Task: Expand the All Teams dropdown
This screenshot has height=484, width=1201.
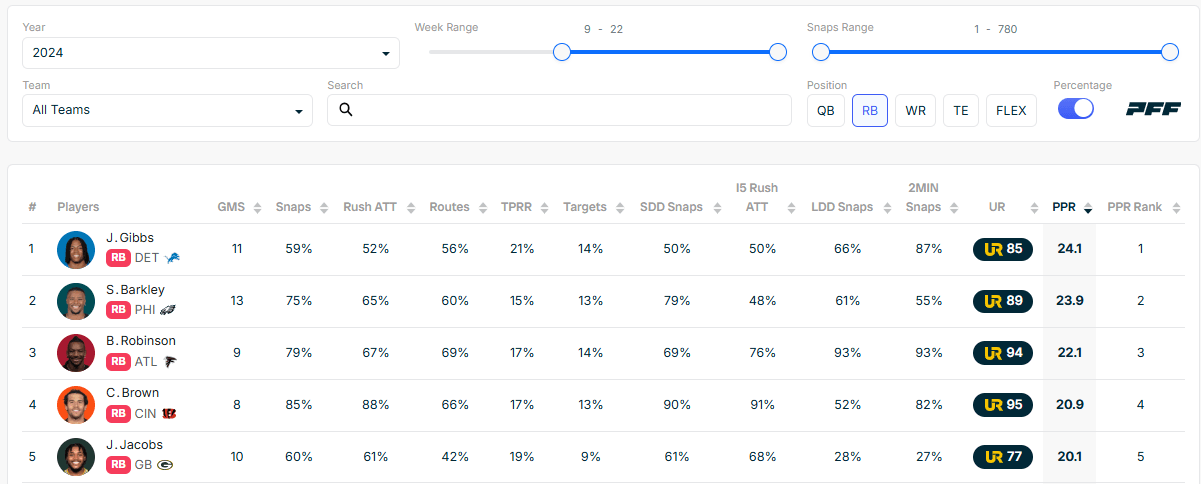Action: 167,110
